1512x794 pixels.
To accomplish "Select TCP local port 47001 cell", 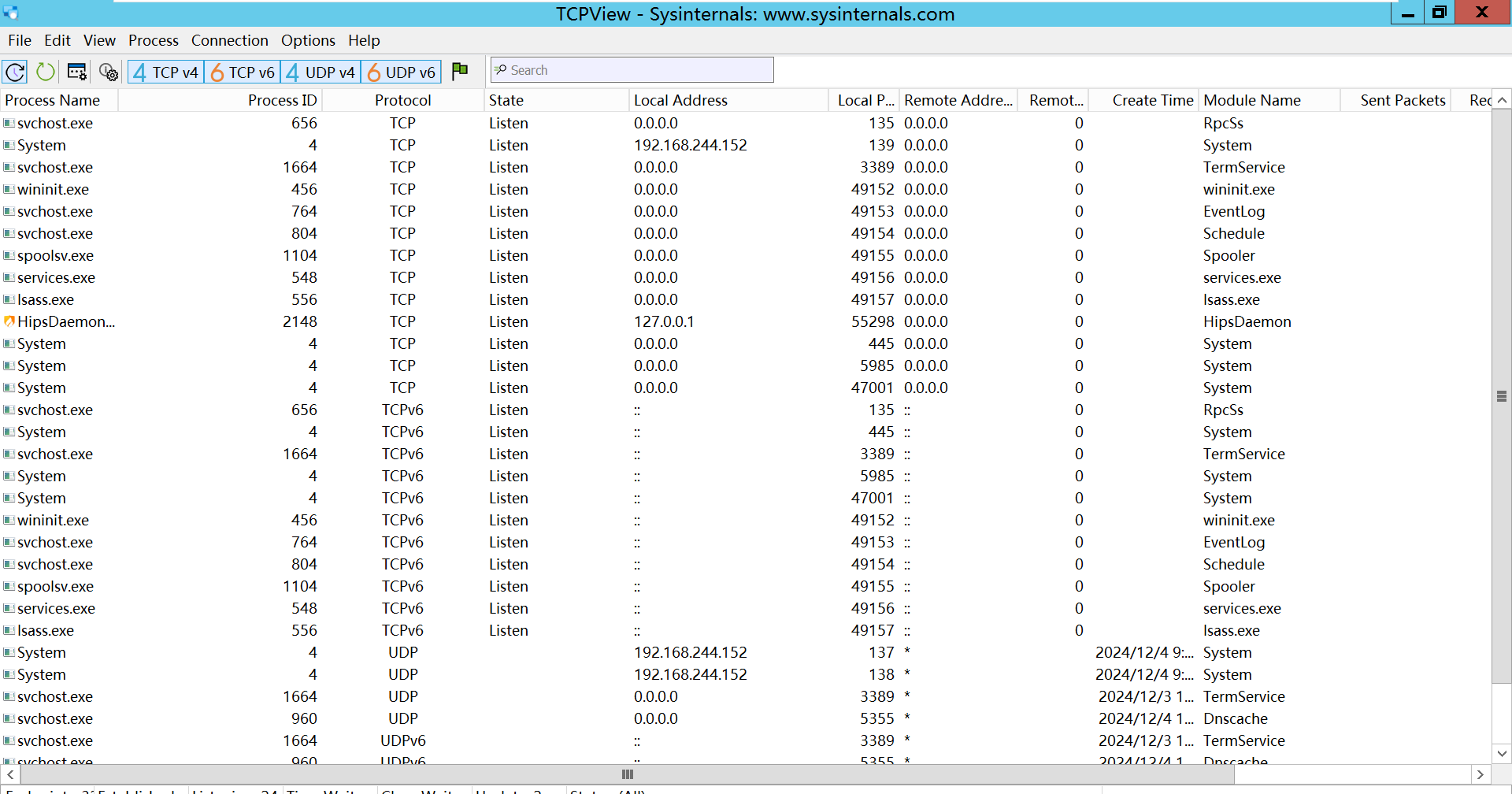I will (x=873, y=388).
